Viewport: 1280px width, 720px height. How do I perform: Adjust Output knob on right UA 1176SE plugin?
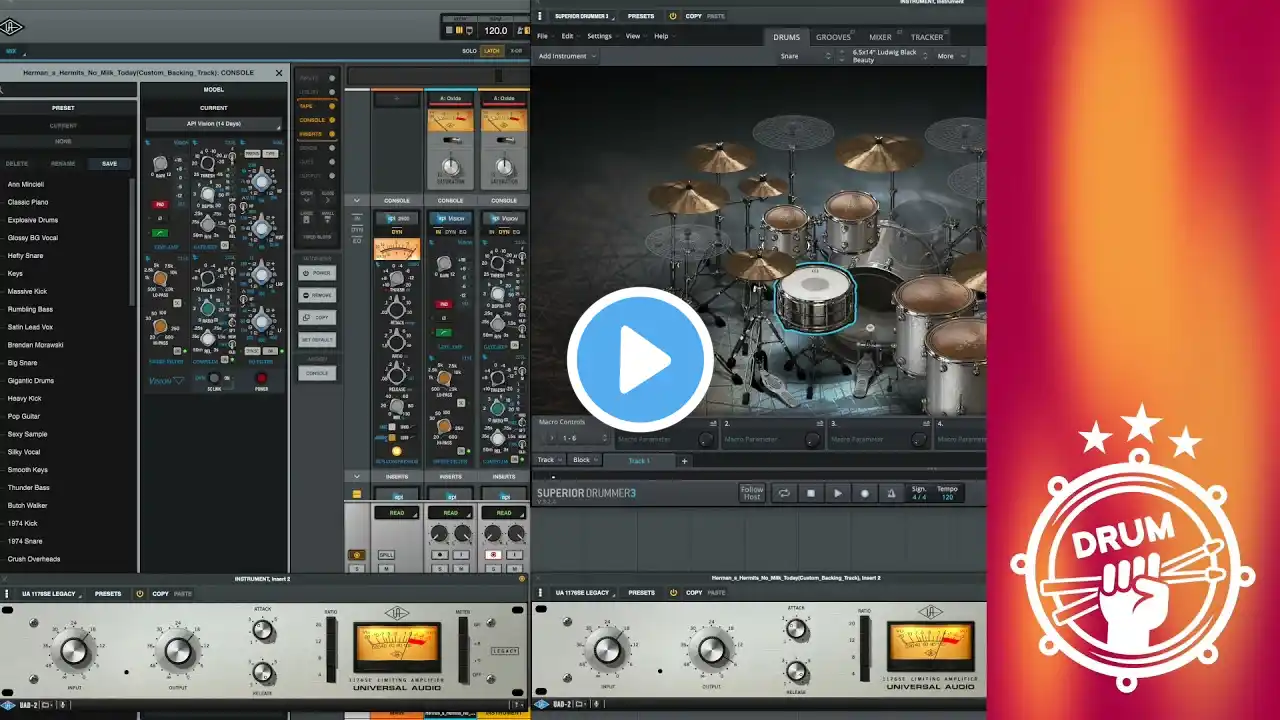[712, 650]
